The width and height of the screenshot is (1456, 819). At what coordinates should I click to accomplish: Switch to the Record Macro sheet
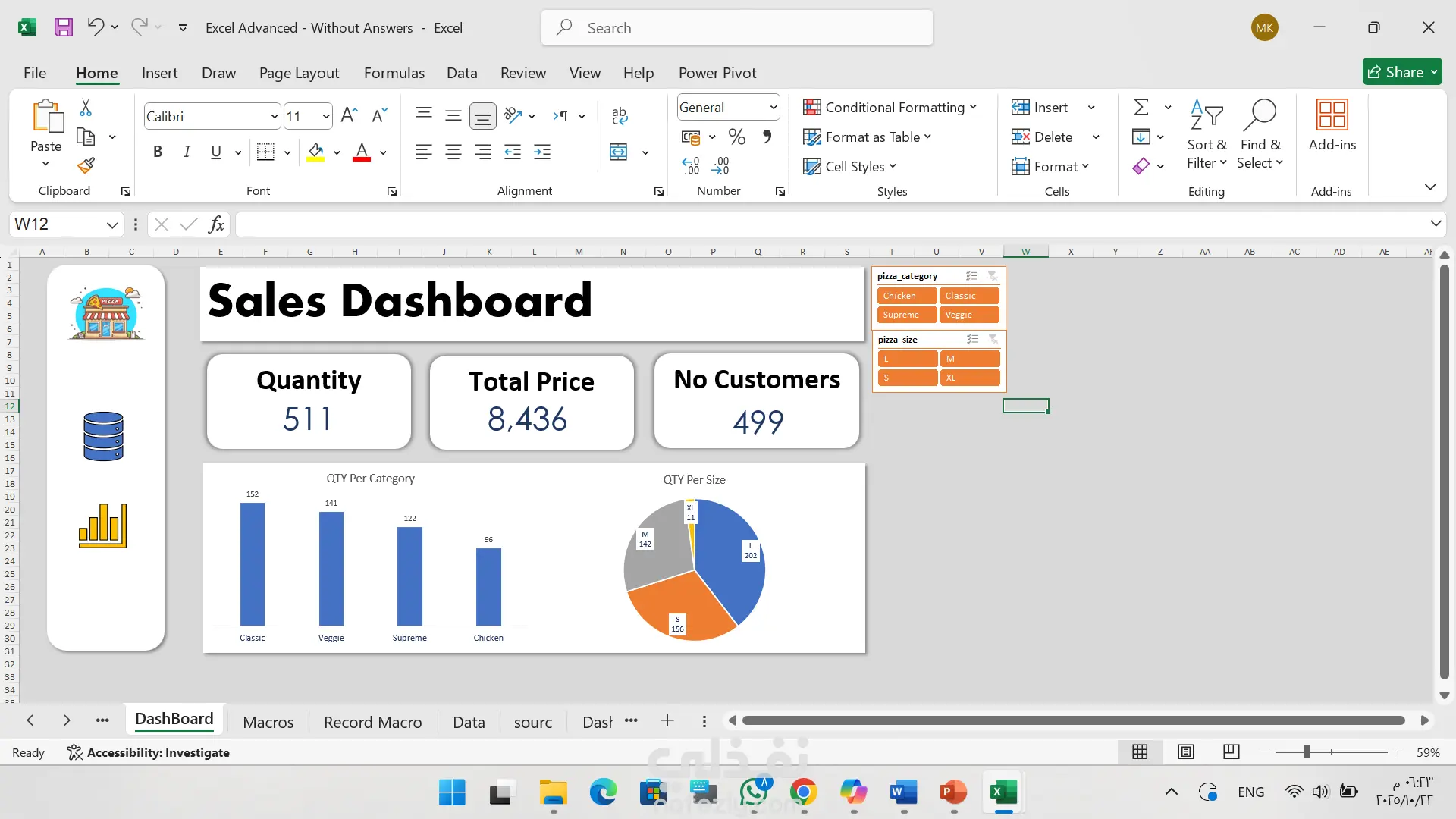[x=372, y=722]
